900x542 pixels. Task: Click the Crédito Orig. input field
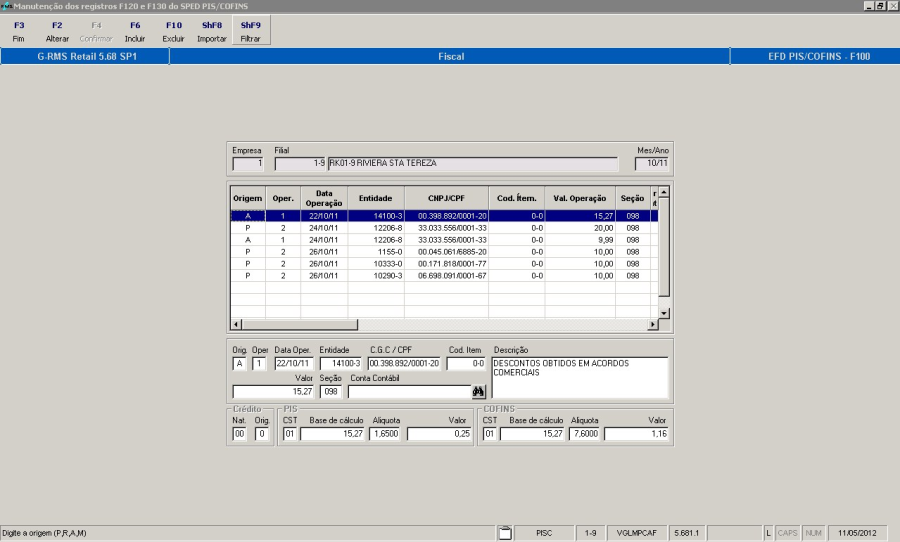tap(262, 434)
